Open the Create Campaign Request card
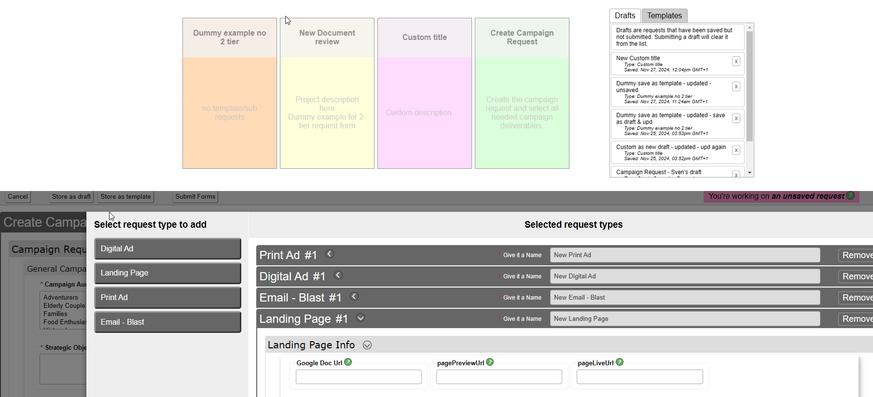 point(522,93)
